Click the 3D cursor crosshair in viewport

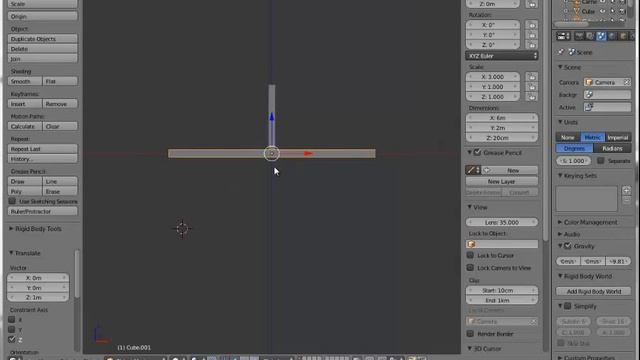click(182, 228)
